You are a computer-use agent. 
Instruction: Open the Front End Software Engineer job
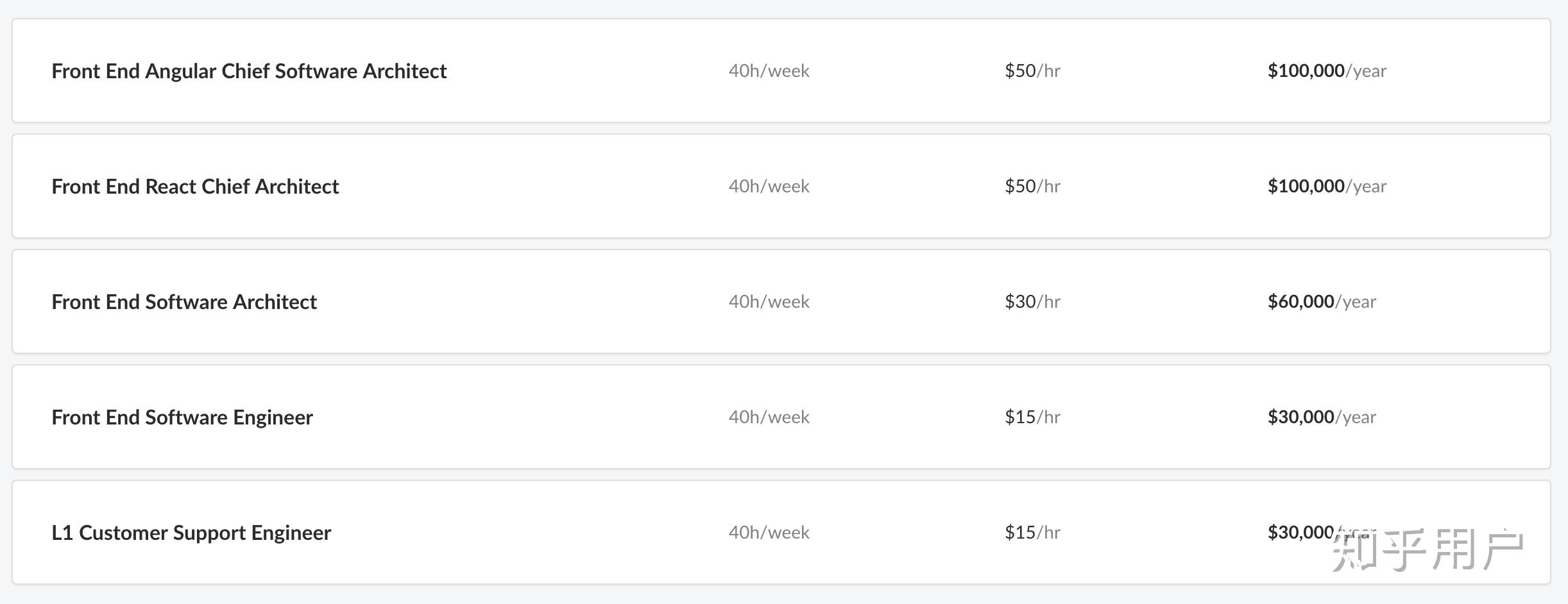[182, 417]
